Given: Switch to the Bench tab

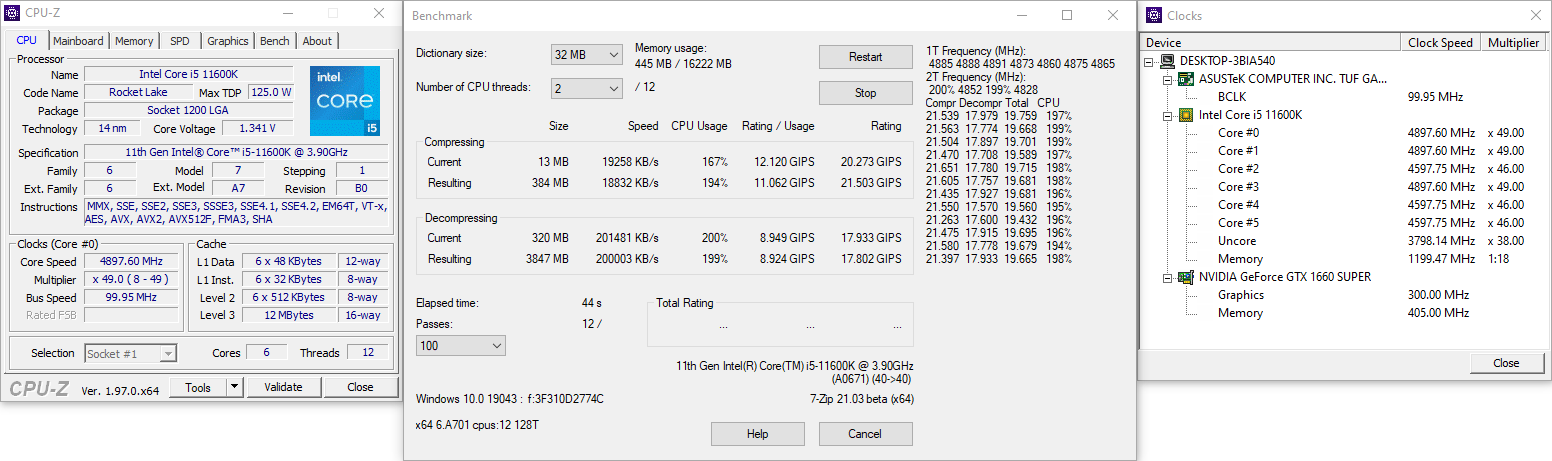Looking at the screenshot, I should click(274, 41).
